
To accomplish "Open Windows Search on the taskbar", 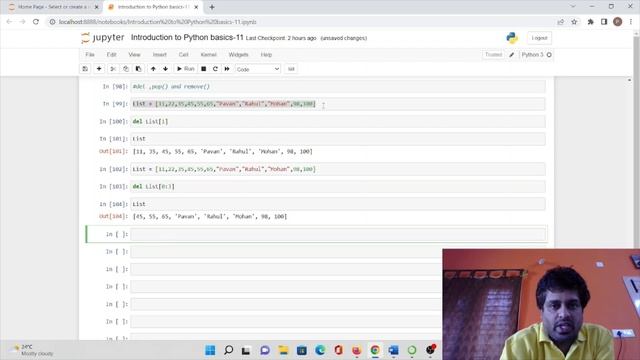I will coord(229,350).
